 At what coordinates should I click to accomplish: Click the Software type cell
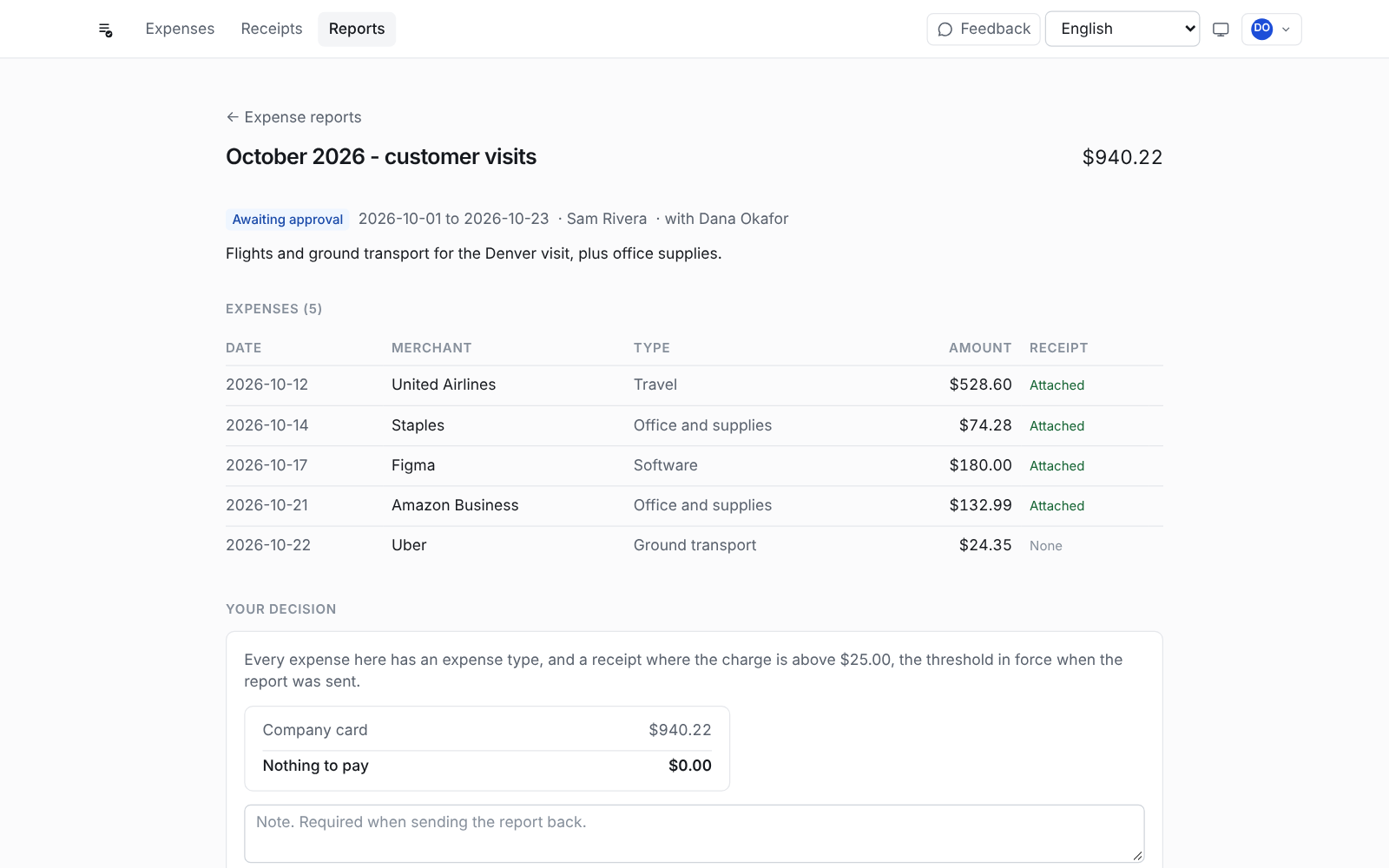pos(666,465)
